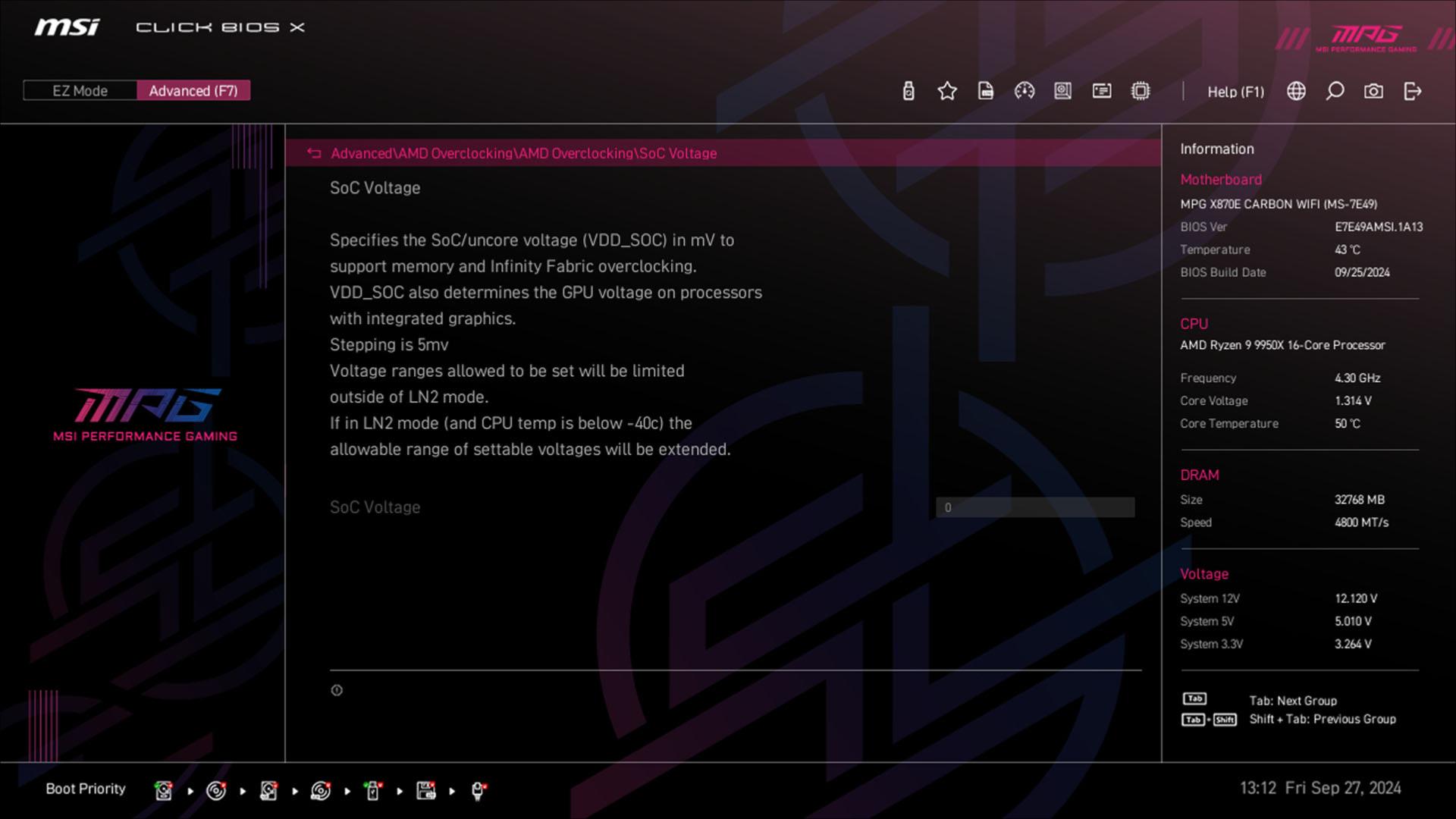
Task: Click the hardware monitor board icon
Action: coord(1063,91)
